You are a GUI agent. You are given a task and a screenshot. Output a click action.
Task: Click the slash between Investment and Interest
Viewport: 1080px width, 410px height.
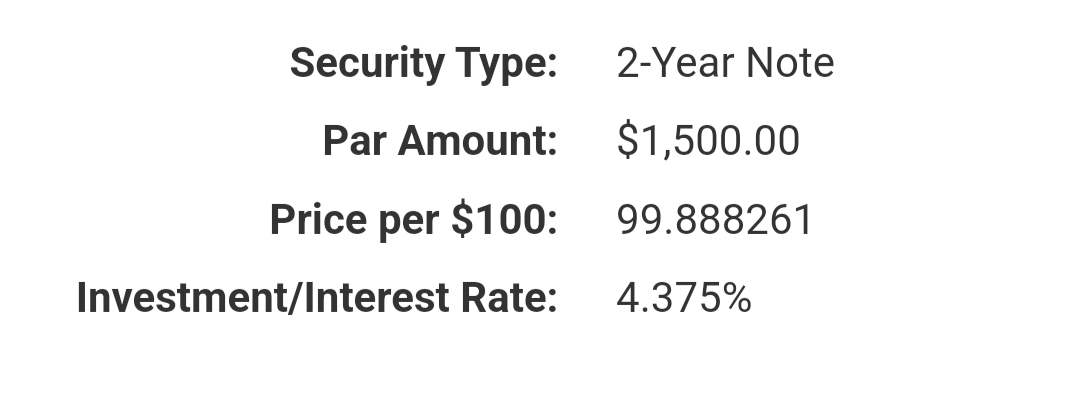[295, 298]
